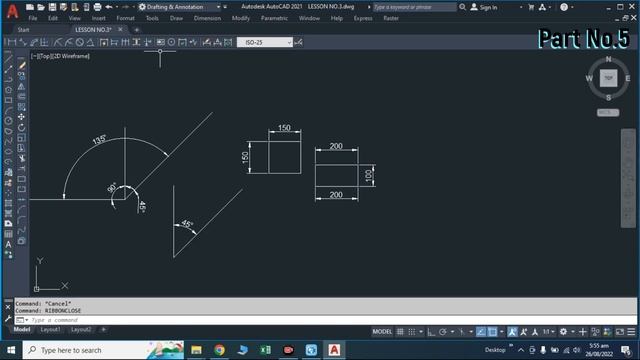Select the Angular dimension tool
The width and height of the screenshot is (640, 360).
coord(90,42)
